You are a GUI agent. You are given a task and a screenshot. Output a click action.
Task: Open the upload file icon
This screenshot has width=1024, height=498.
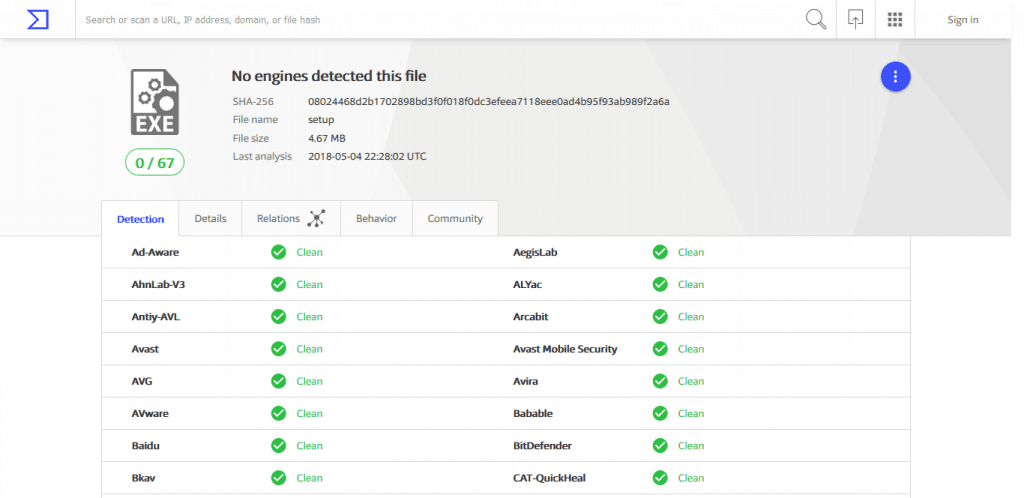[x=856, y=19]
